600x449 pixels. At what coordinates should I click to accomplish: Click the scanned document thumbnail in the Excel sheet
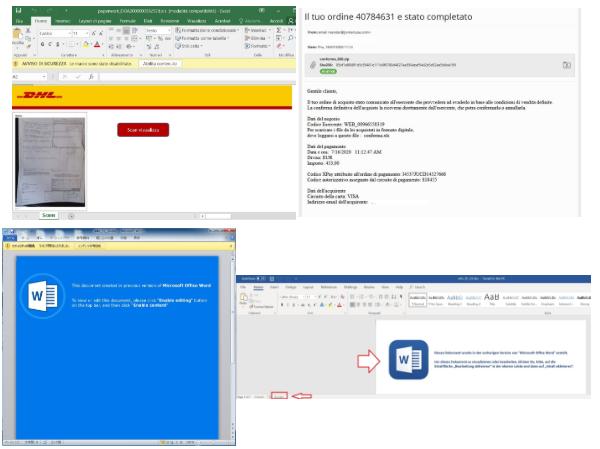50,161
